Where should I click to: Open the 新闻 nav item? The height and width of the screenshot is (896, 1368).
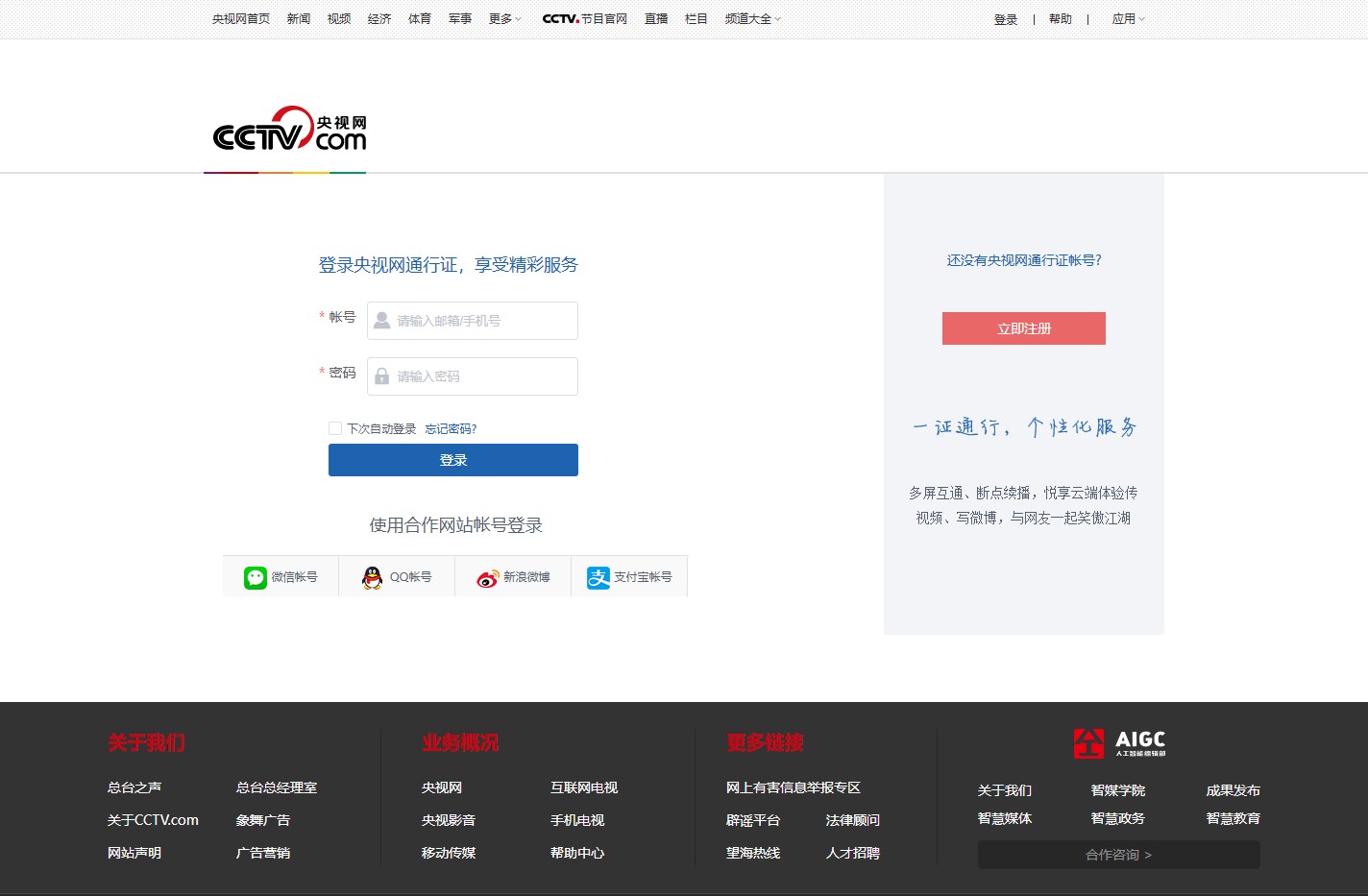click(299, 19)
